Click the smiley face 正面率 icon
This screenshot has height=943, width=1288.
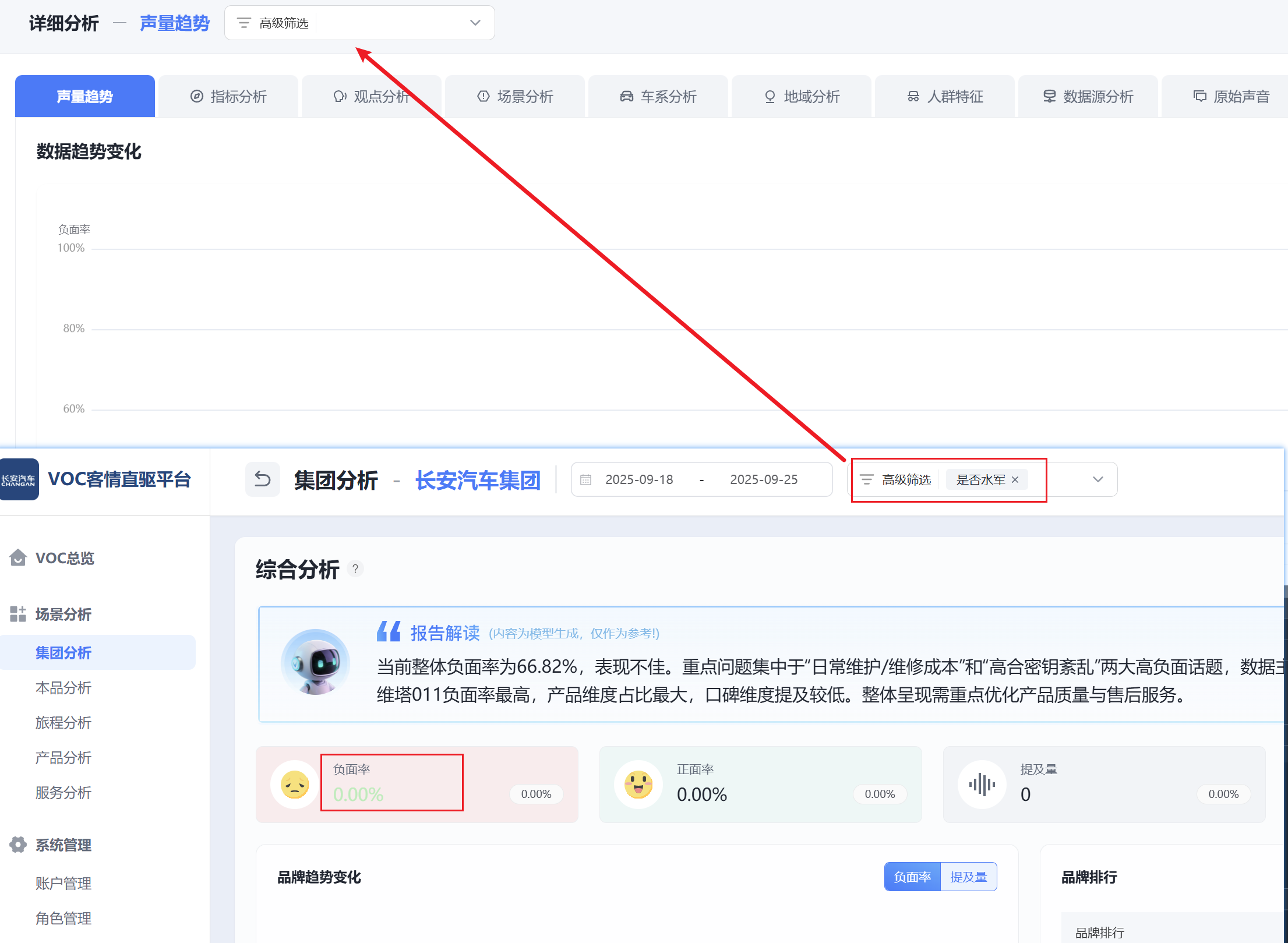coord(638,785)
